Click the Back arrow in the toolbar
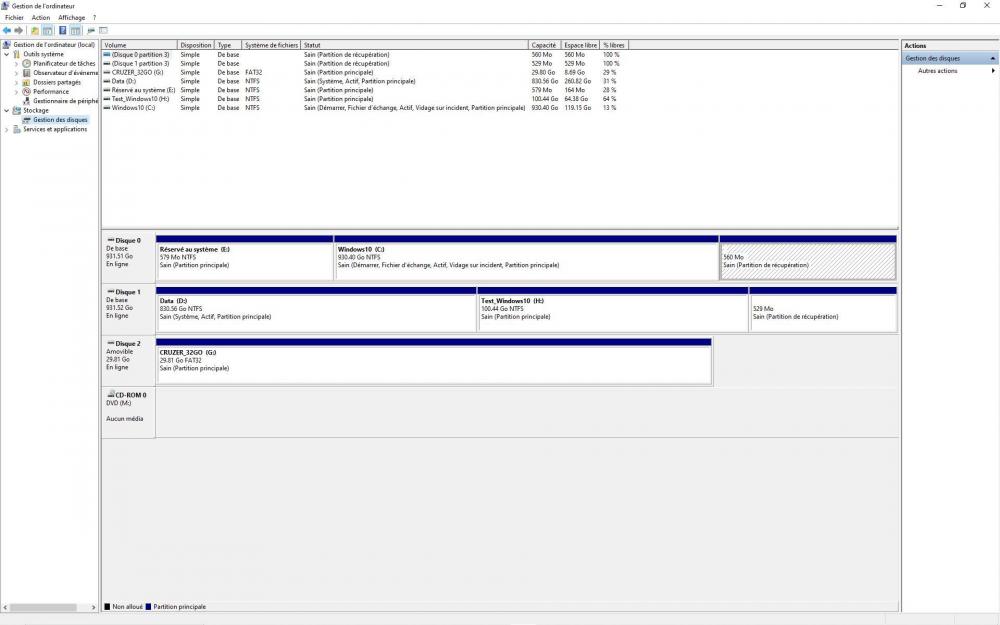This screenshot has height=625, width=1000. 7,31
